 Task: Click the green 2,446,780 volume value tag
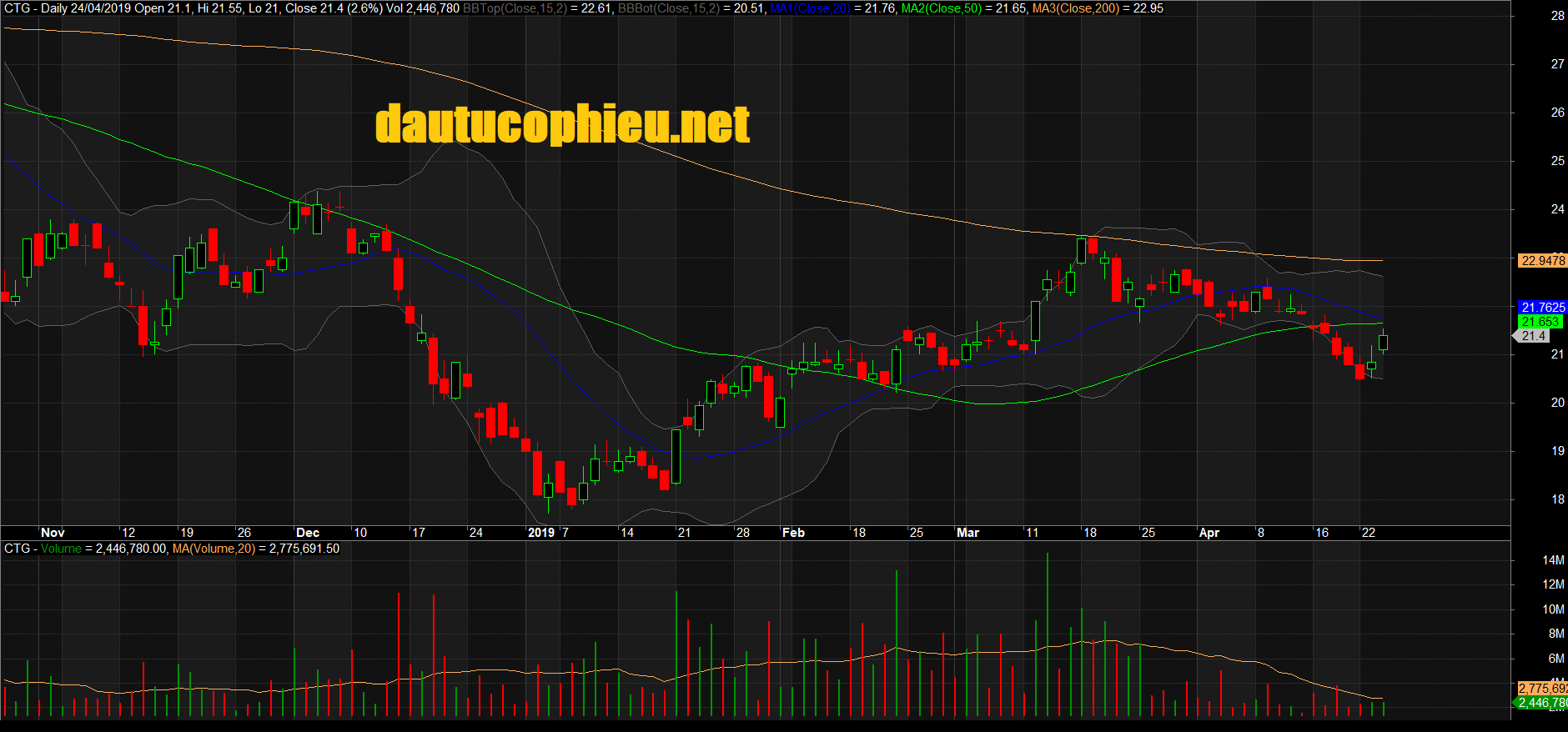[1541, 703]
